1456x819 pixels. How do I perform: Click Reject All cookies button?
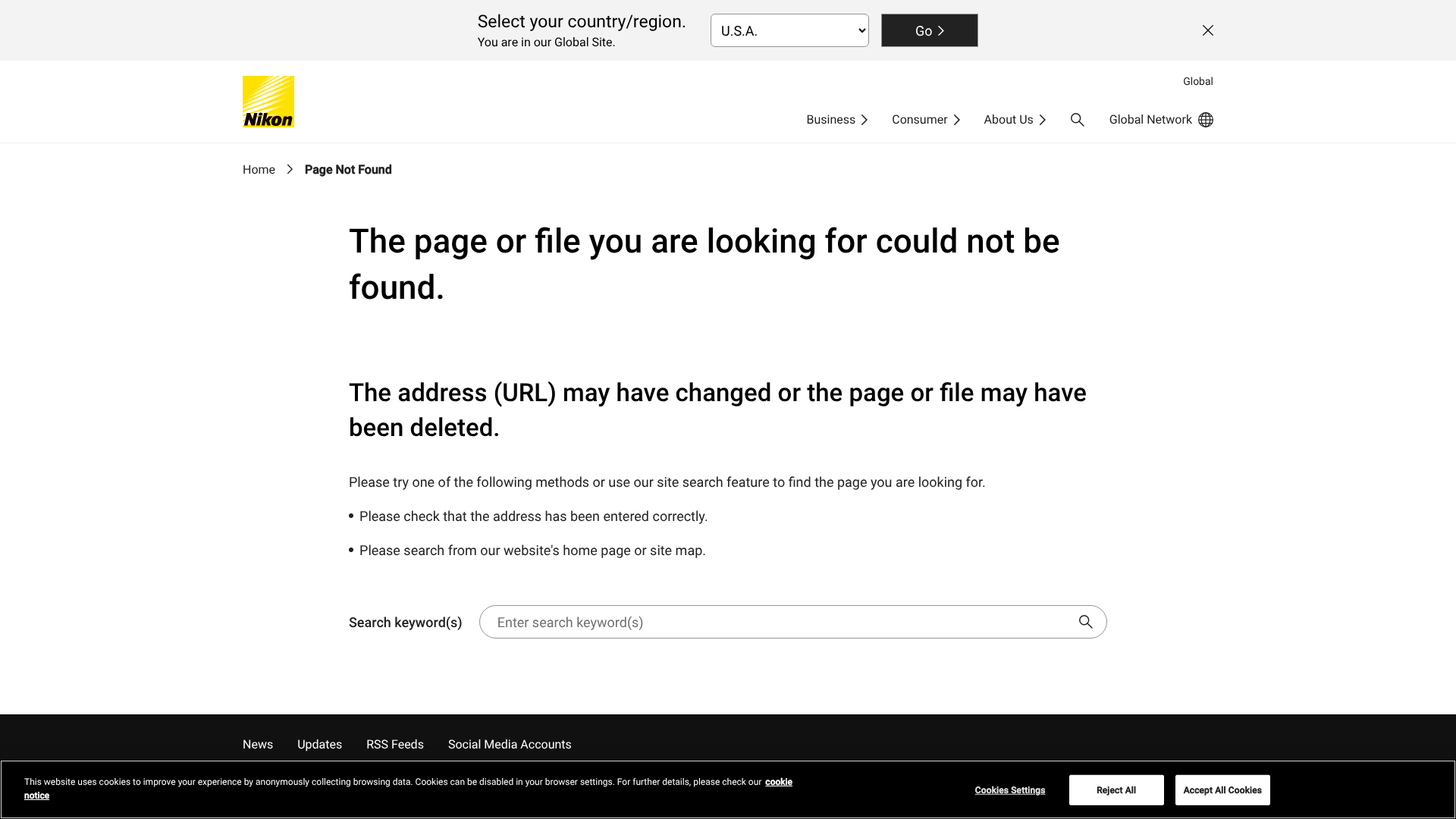tap(1116, 790)
